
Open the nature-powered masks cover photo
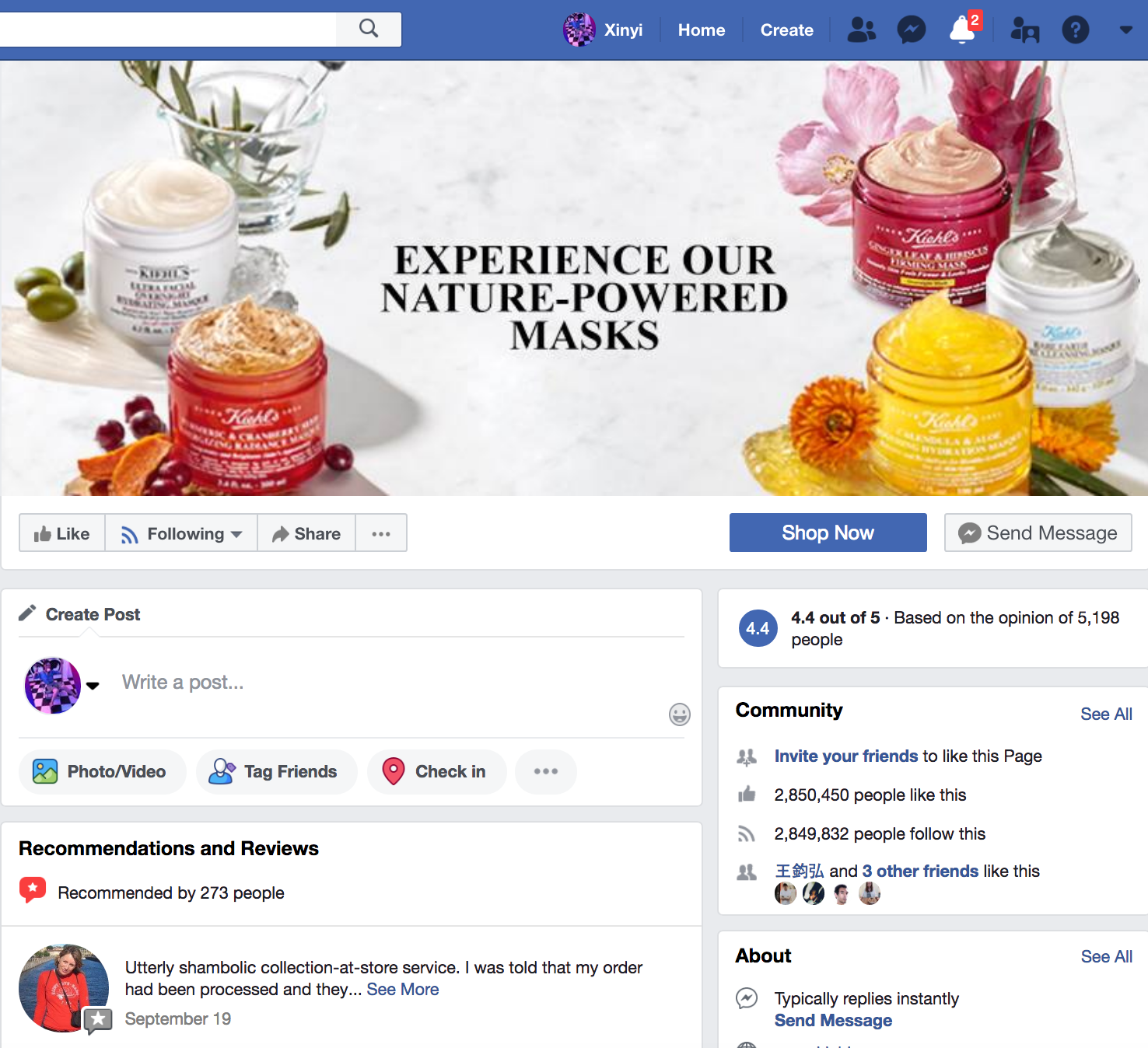tap(574, 278)
